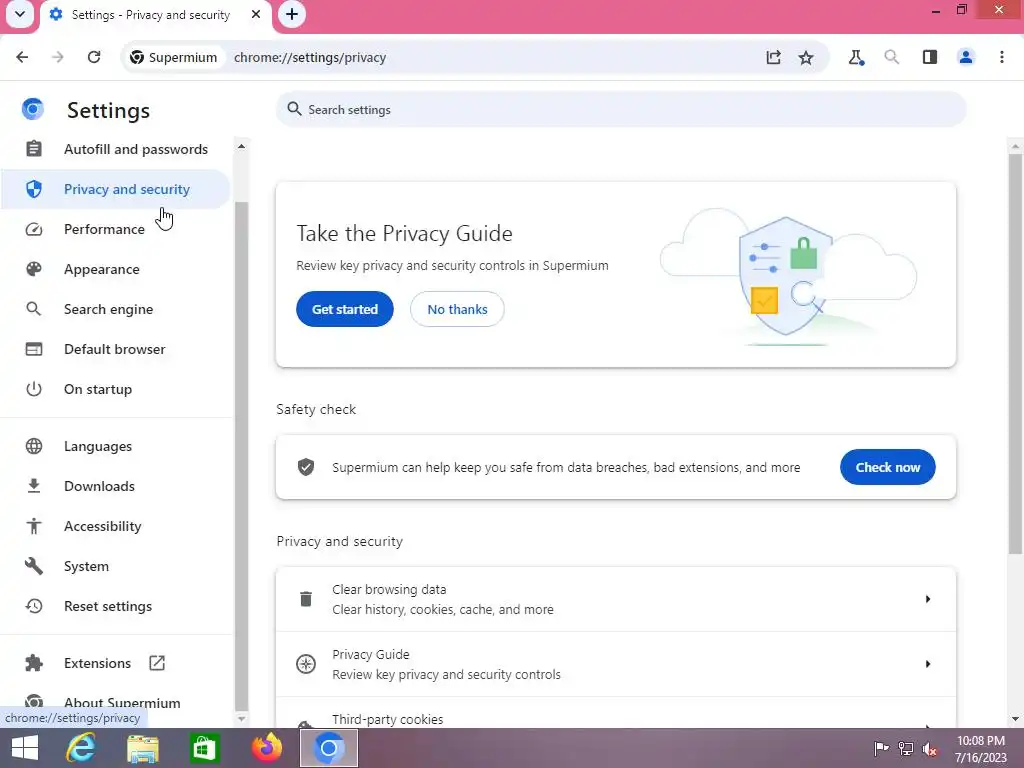The image size is (1024, 768).
Task: Click the forward navigation arrow
Action: [x=58, y=57]
